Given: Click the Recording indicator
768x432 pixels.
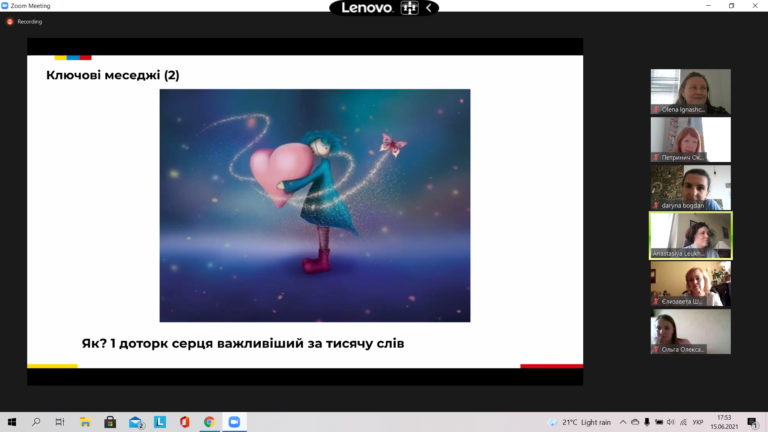Looking at the screenshot, I should [24, 22].
